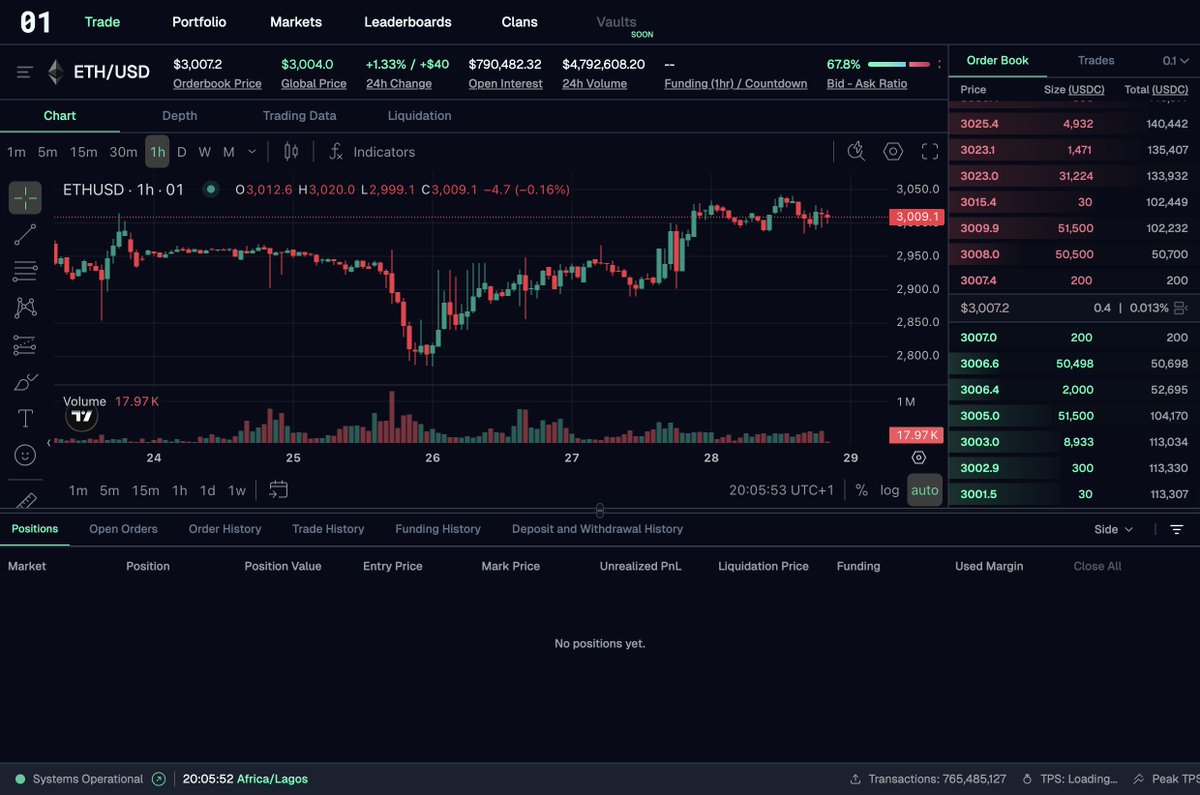The width and height of the screenshot is (1200, 795).
Task: Select the brush drawing tool
Action: (x=25, y=381)
